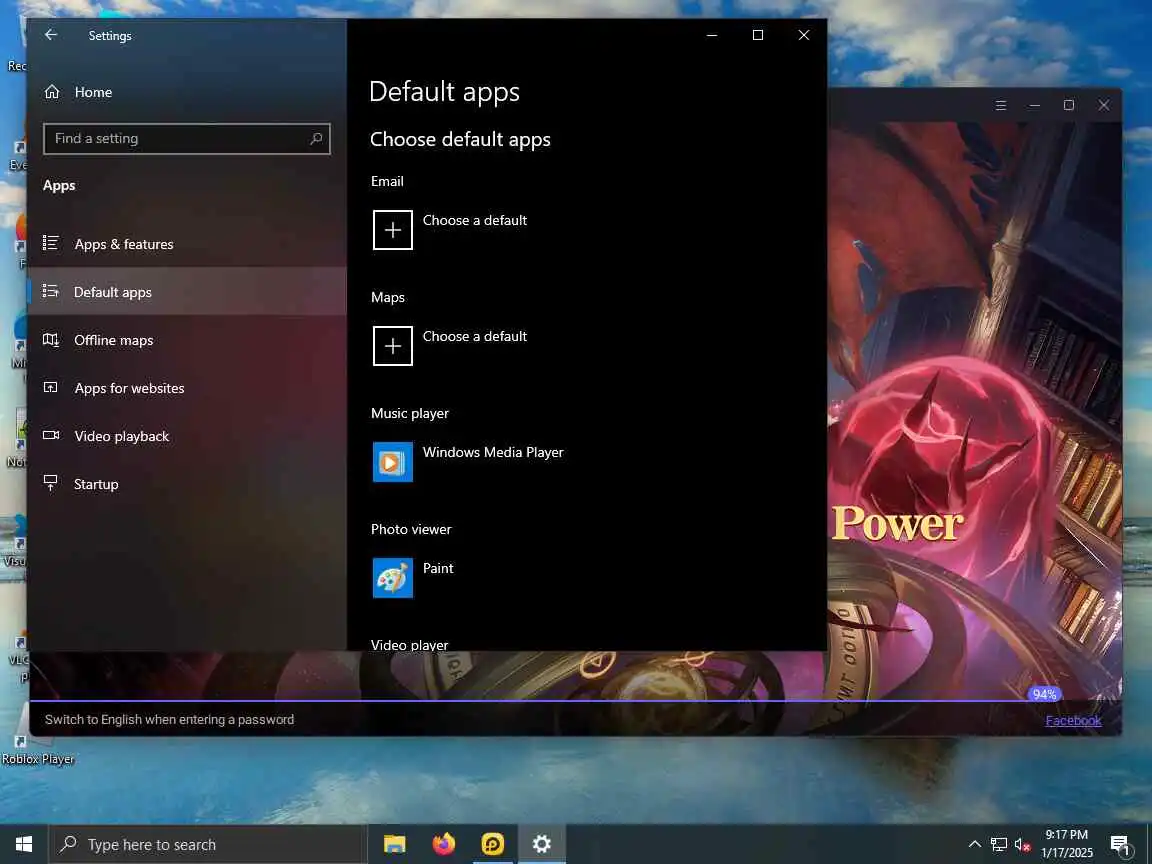The width and height of the screenshot is (1152, 864).
Task: Click Choose a default under Maps
Action: tap(475, 336)
